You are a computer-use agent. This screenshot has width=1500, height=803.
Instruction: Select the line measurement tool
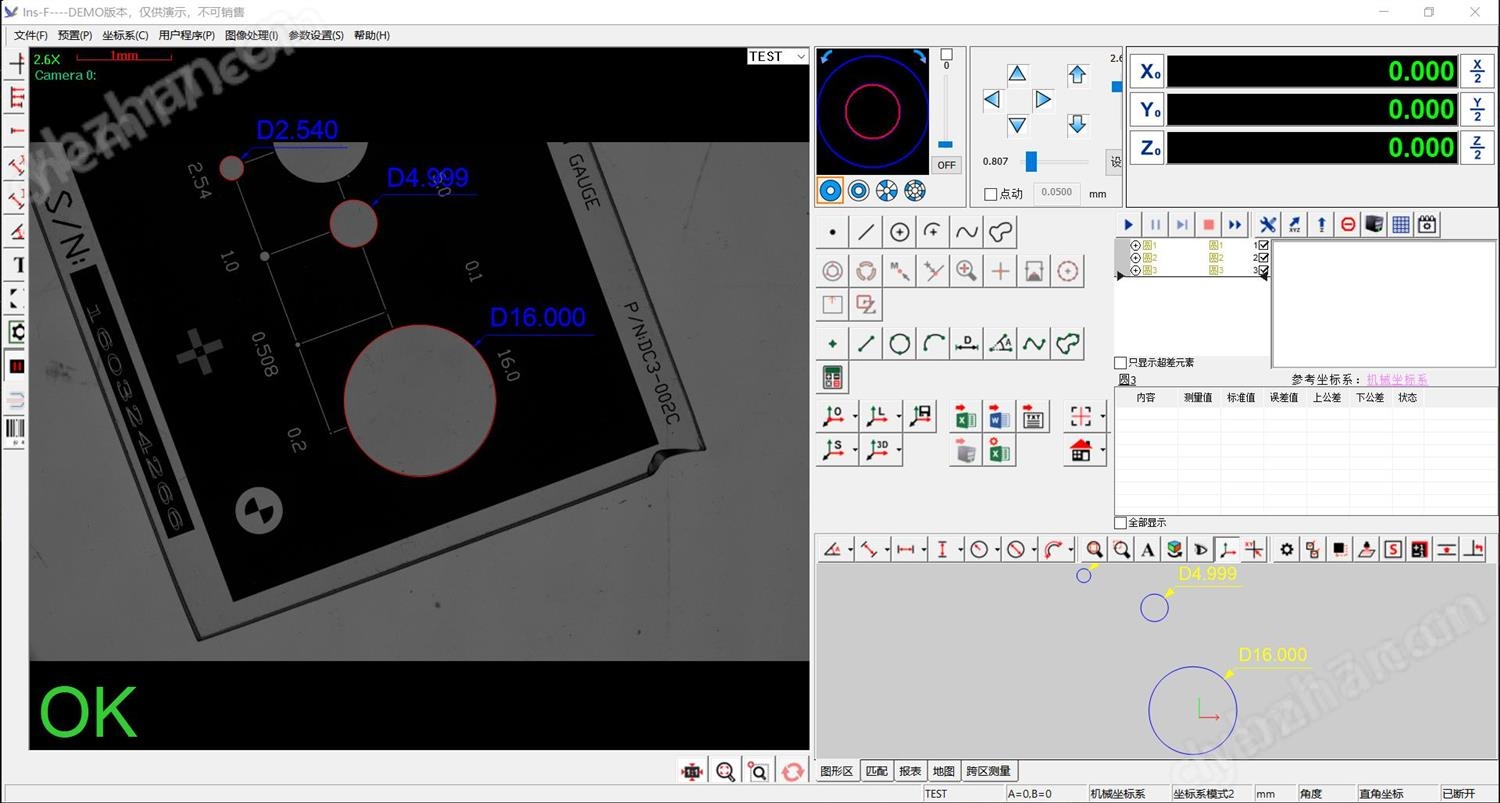point(866,232)
